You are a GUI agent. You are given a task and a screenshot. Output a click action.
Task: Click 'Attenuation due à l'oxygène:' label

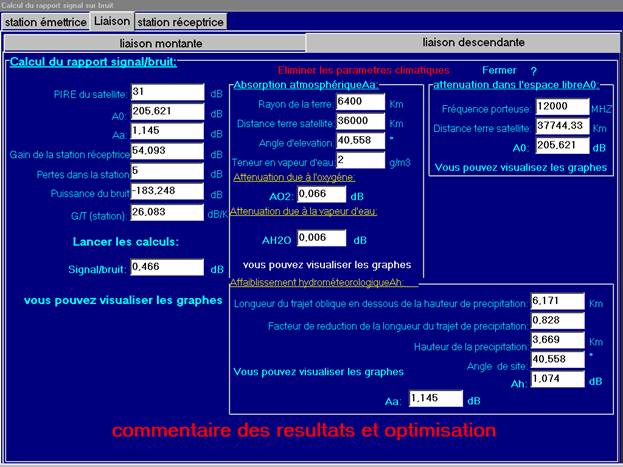[x=294, y=177]
